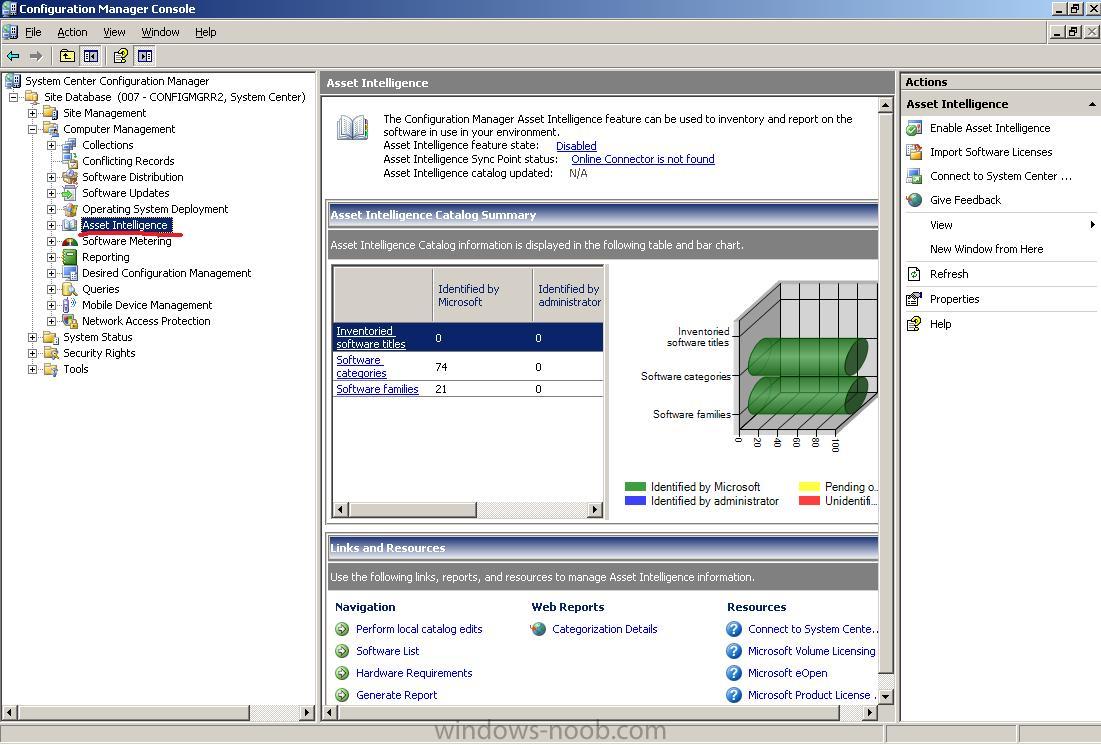Expand the Security Rights node

(x=32, y=353)
